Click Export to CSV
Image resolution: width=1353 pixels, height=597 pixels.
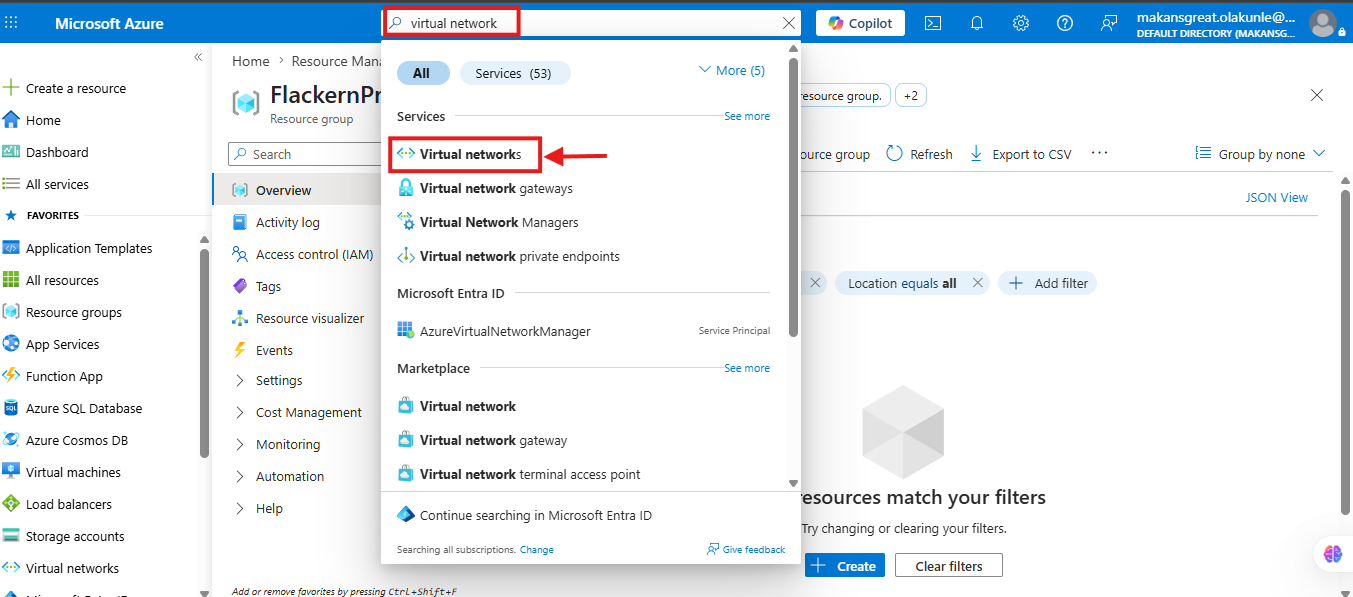[1020, 154]
